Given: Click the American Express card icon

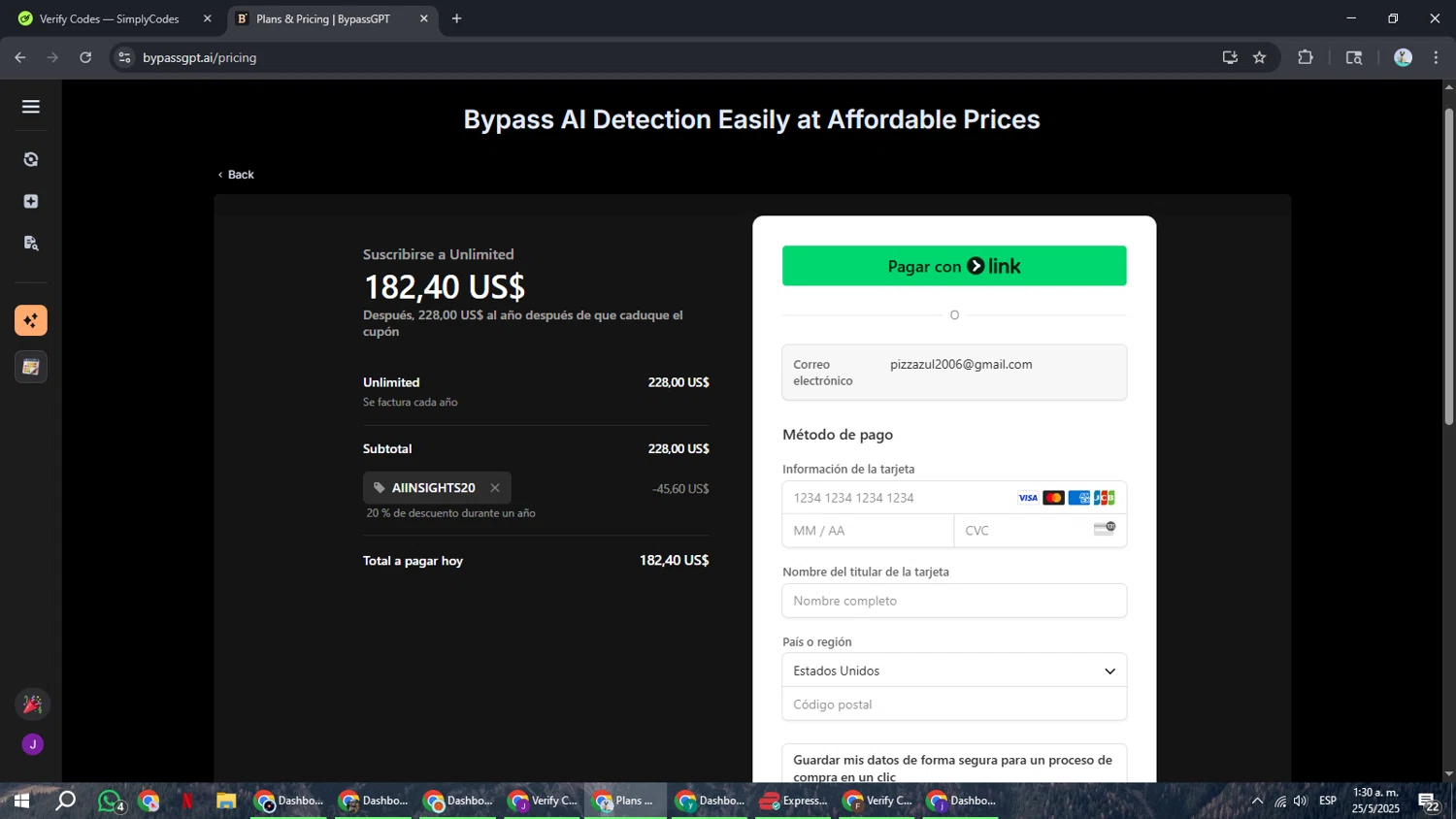Looking at the screenshot, I should (x=1078, y=498).
